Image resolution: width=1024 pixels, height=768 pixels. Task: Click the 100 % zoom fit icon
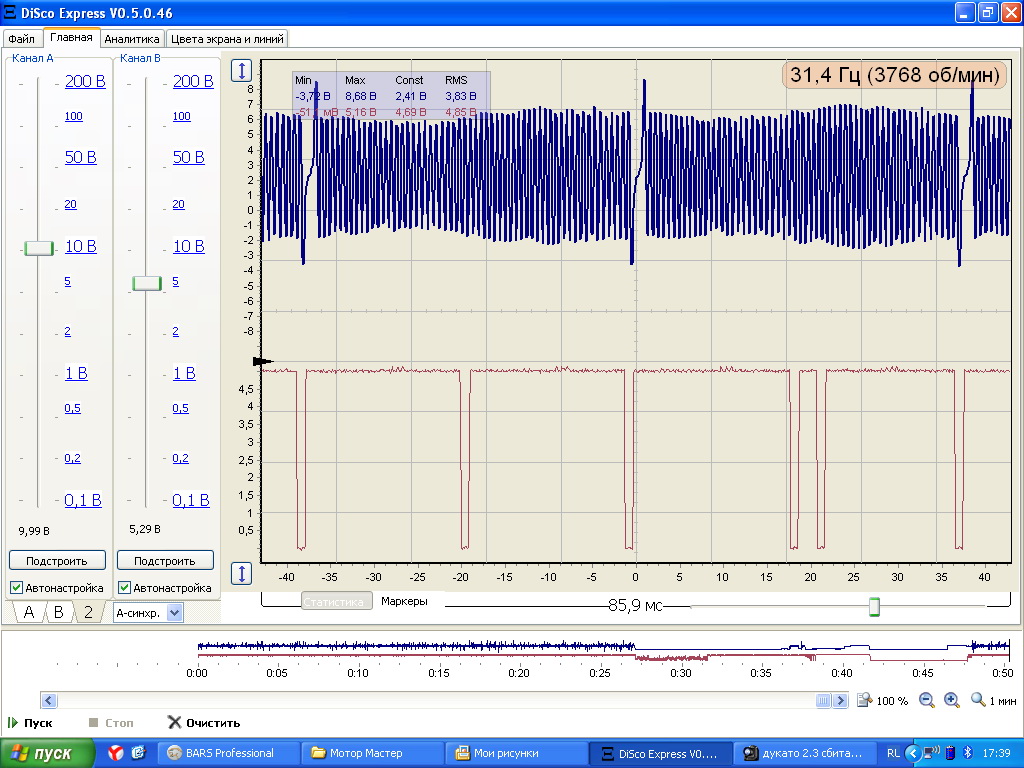click(866, 701)
